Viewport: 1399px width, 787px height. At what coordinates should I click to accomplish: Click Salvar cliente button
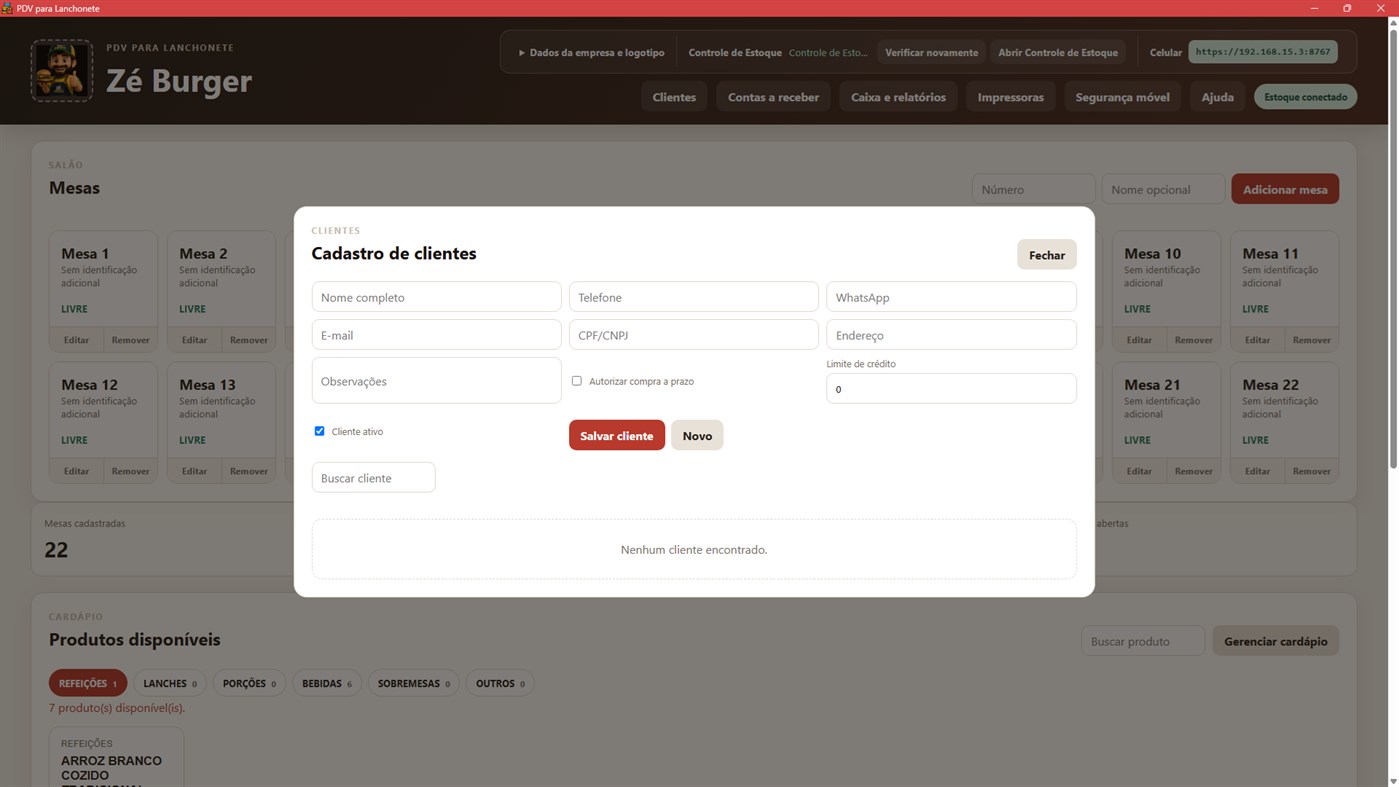617,435
